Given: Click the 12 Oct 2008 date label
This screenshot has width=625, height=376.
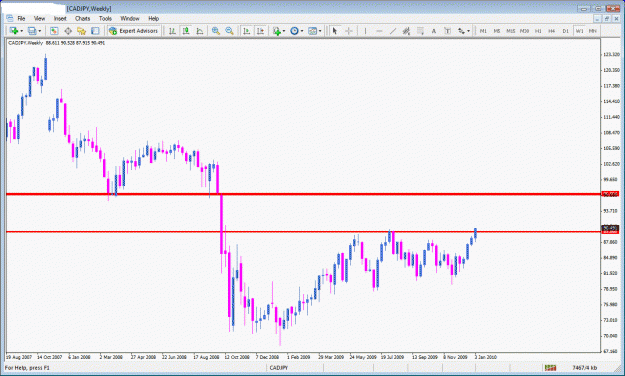Looking at the screenshot, I should click(x=237, y=357).
